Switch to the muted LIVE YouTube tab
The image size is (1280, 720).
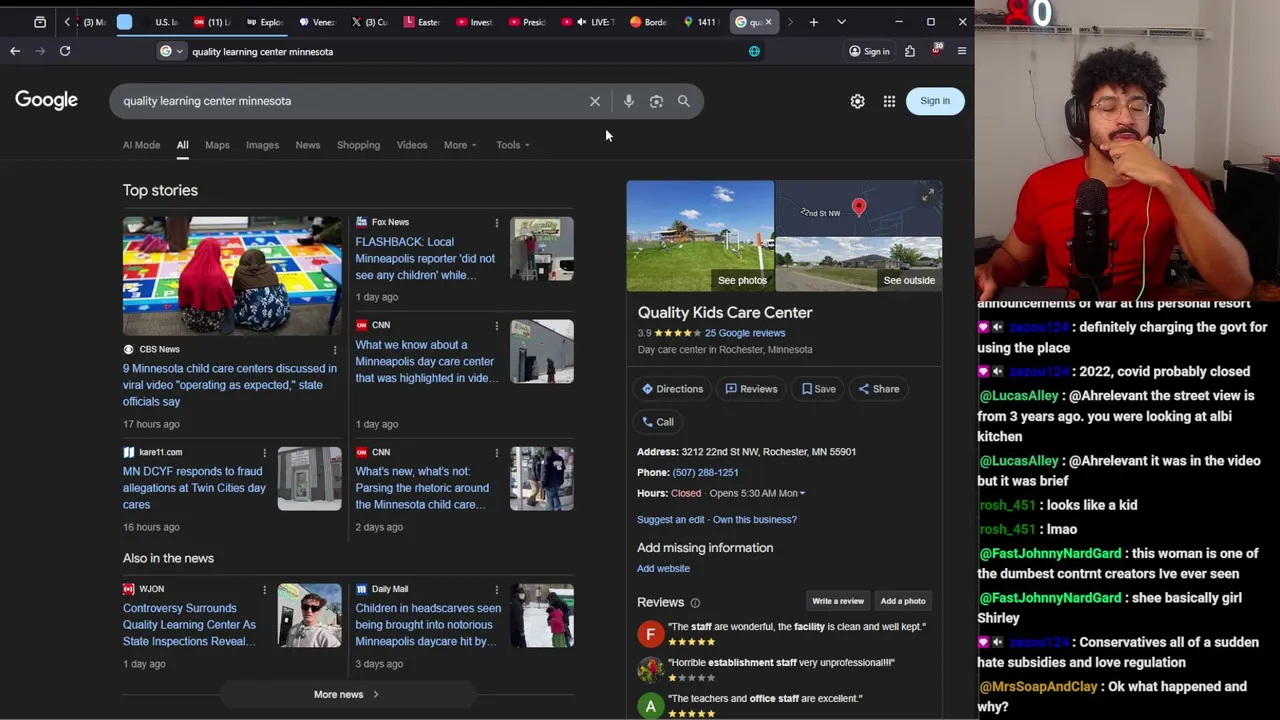coord(588,22)
